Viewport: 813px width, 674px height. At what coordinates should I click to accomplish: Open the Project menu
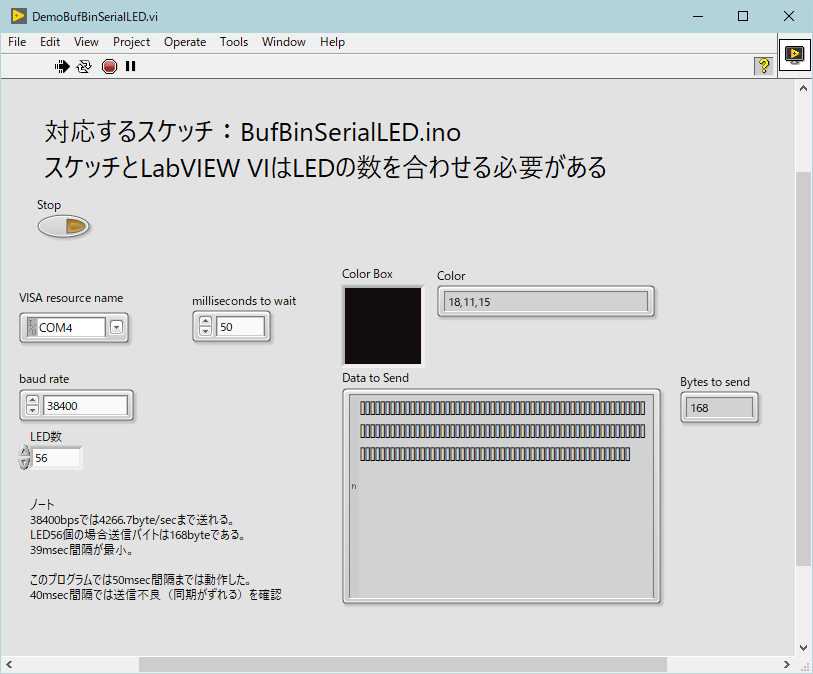(131, 42)
